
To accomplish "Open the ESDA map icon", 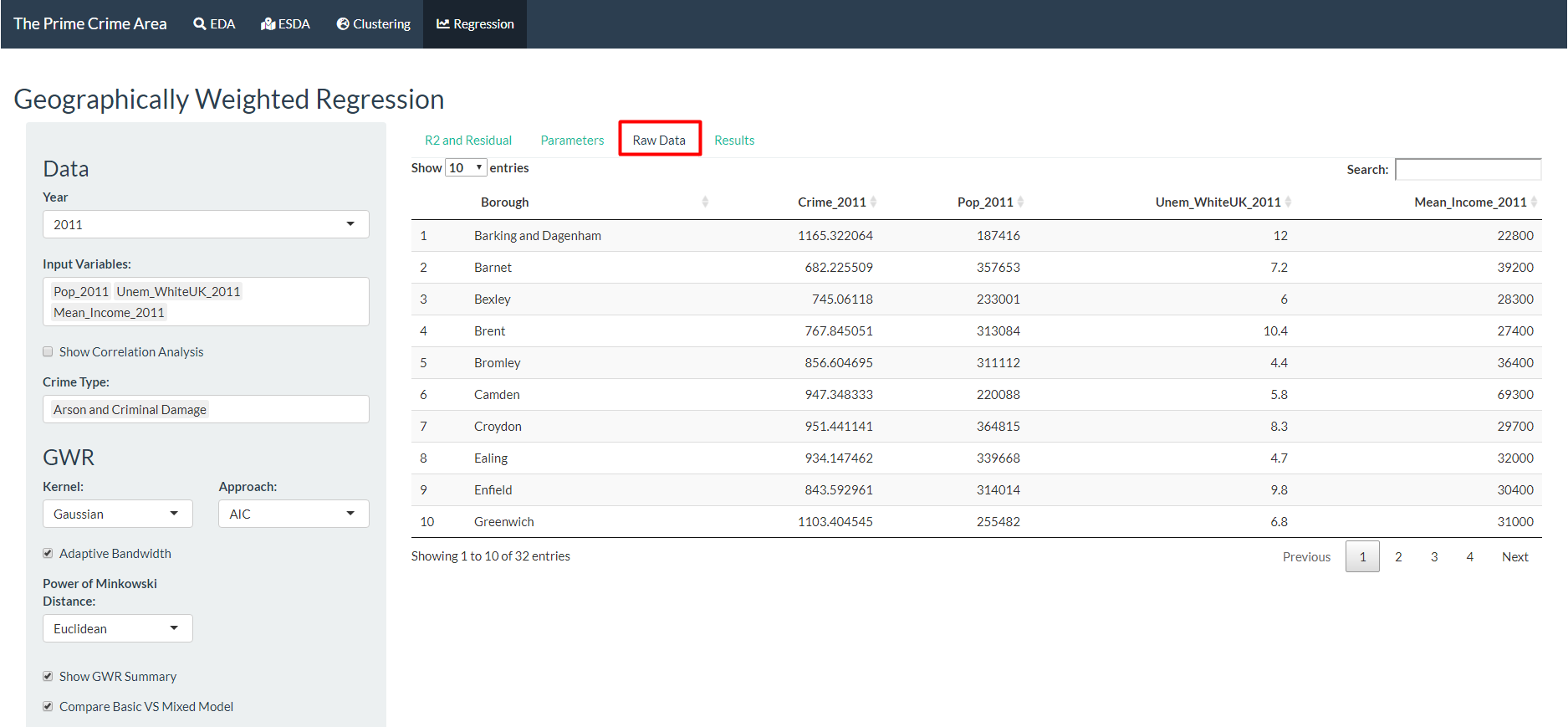I will (x=268, y=24).
